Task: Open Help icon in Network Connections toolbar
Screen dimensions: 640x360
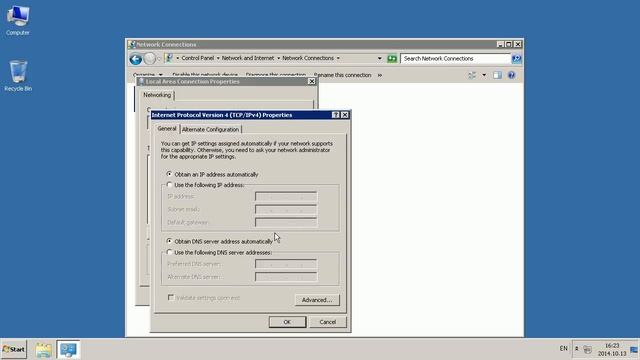Action: point(511,75)
